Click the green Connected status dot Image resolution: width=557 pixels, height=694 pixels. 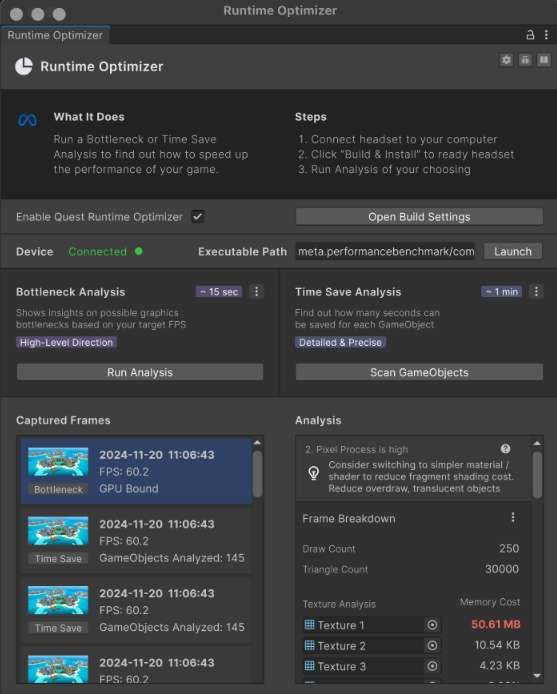[x=139, y=251]
